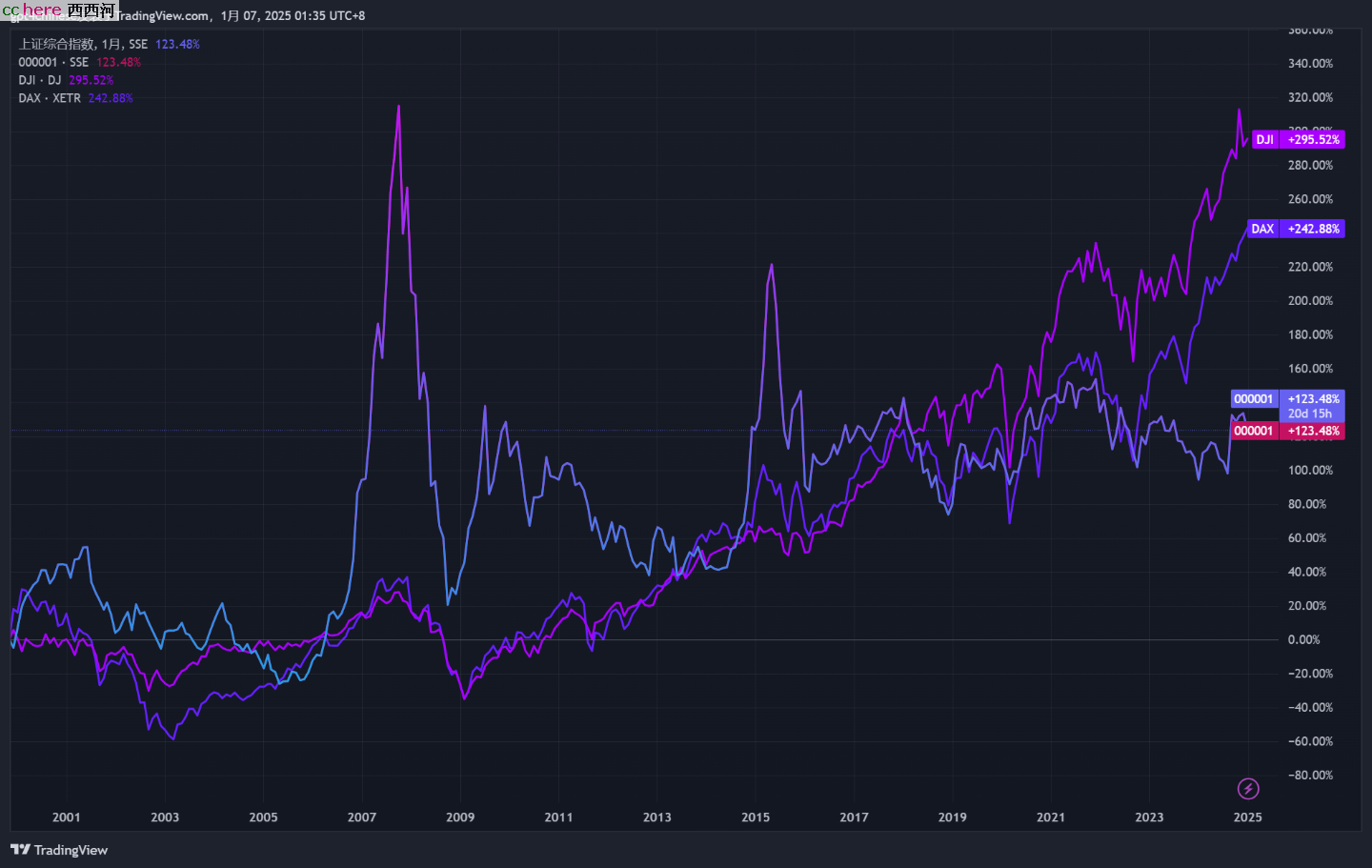This screenshot has height=868, width=1372.
Task: Click the −40.00% price axis label
Action: coord(1310,707)
